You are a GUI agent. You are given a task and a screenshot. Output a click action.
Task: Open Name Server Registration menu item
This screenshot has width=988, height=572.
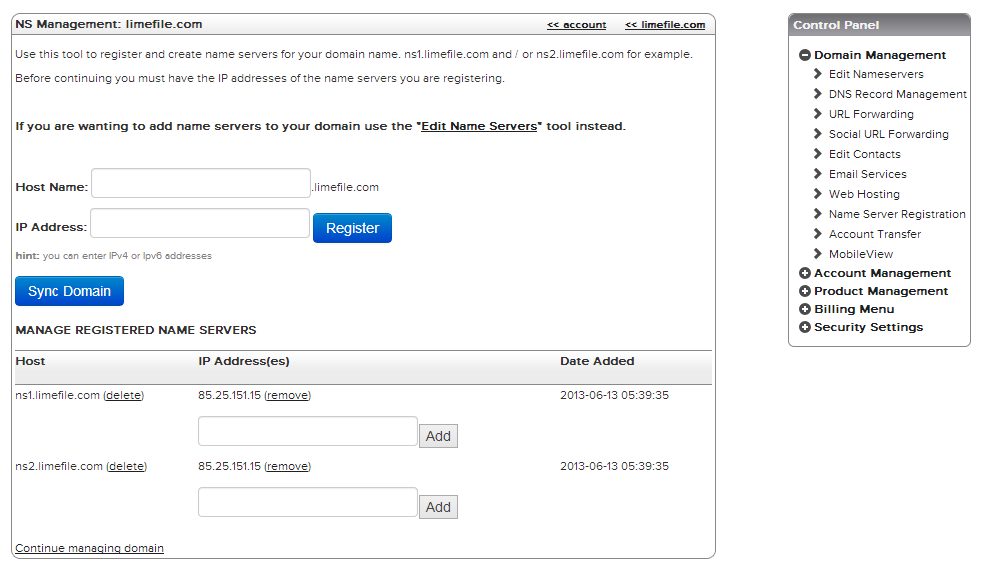pyautogui.click(x=896, y=214)
